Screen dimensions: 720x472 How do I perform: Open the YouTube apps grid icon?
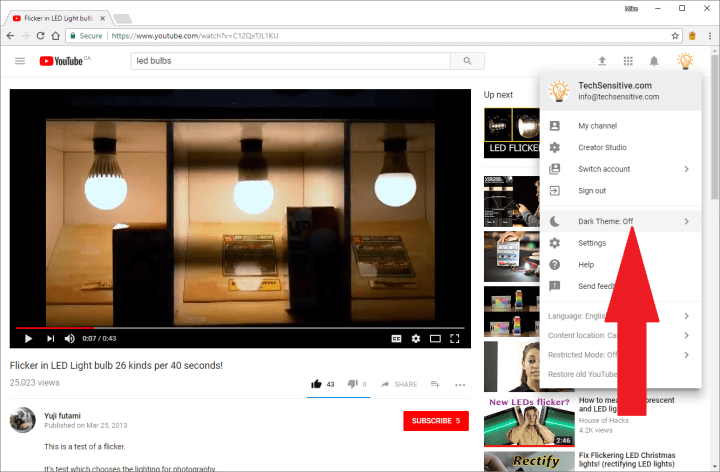(x=628, y=61)
